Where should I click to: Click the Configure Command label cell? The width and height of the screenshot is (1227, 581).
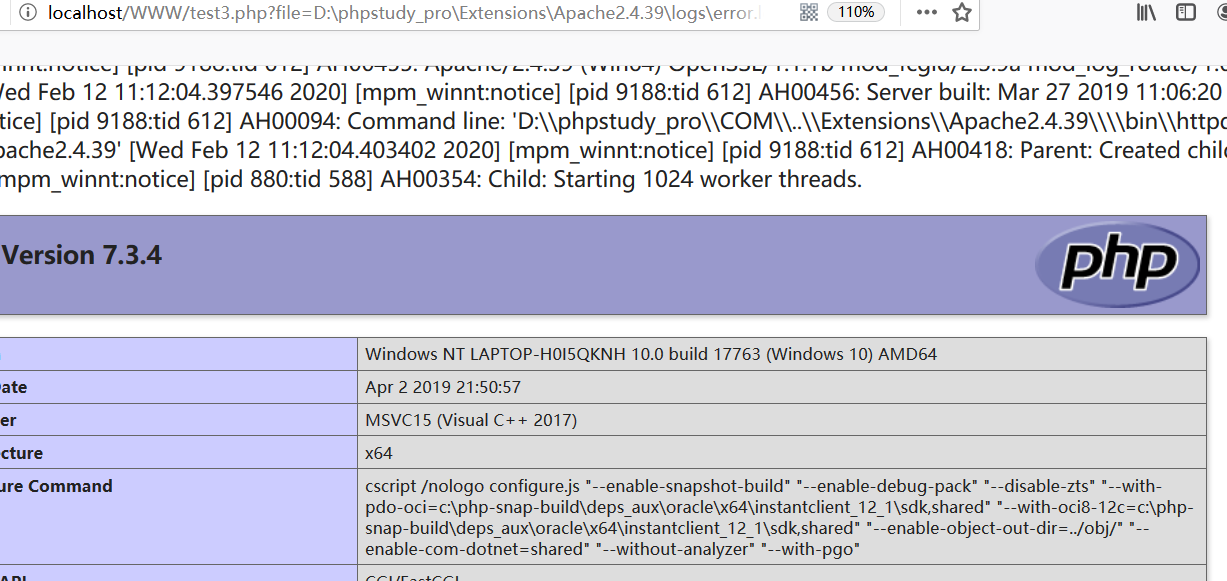coord(178,518)
